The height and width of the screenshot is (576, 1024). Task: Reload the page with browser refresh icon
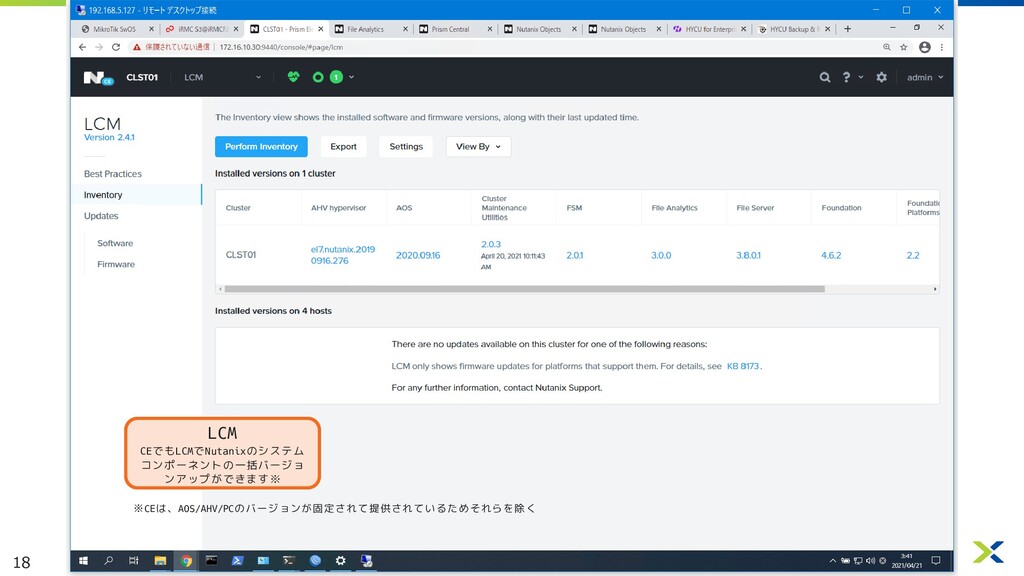116,47
